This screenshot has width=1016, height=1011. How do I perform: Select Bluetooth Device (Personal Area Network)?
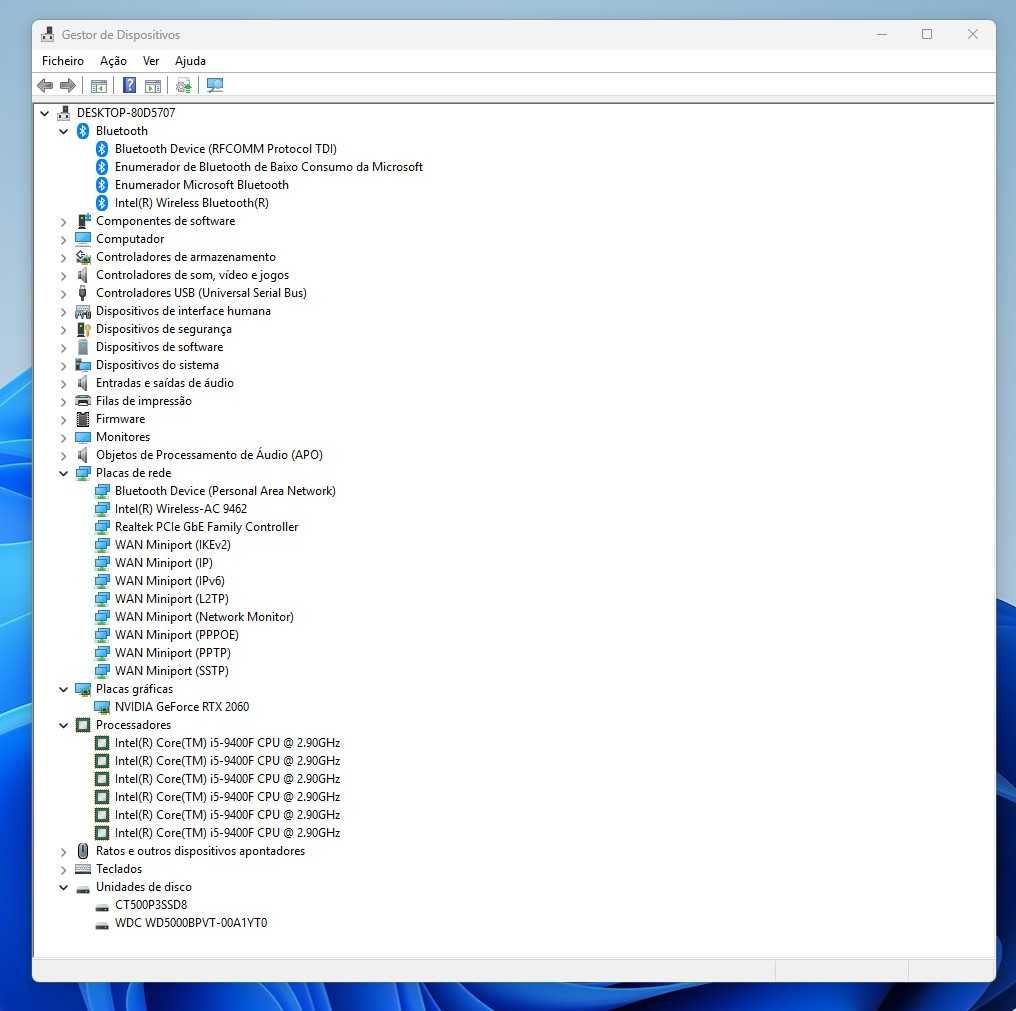[225, 491]
